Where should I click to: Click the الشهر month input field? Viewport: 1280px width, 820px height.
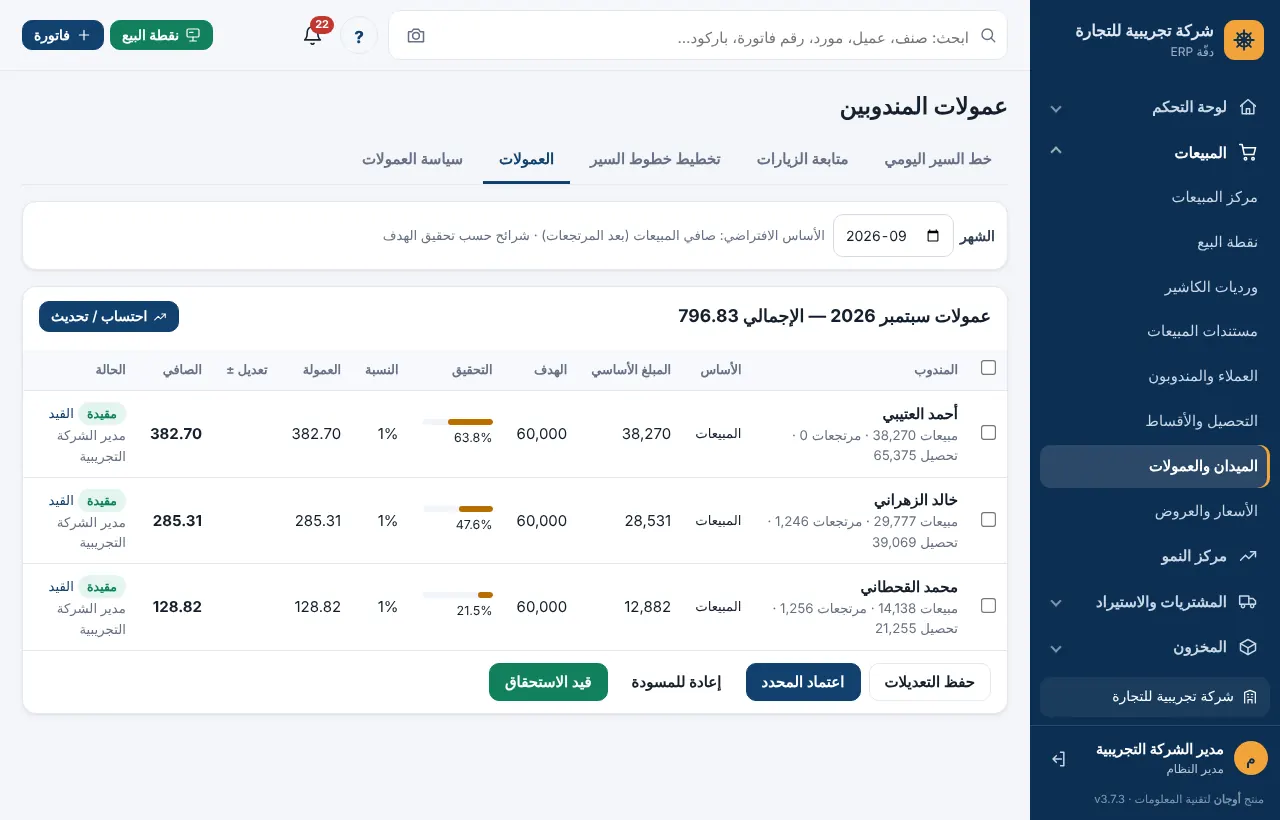pos(893,236)
